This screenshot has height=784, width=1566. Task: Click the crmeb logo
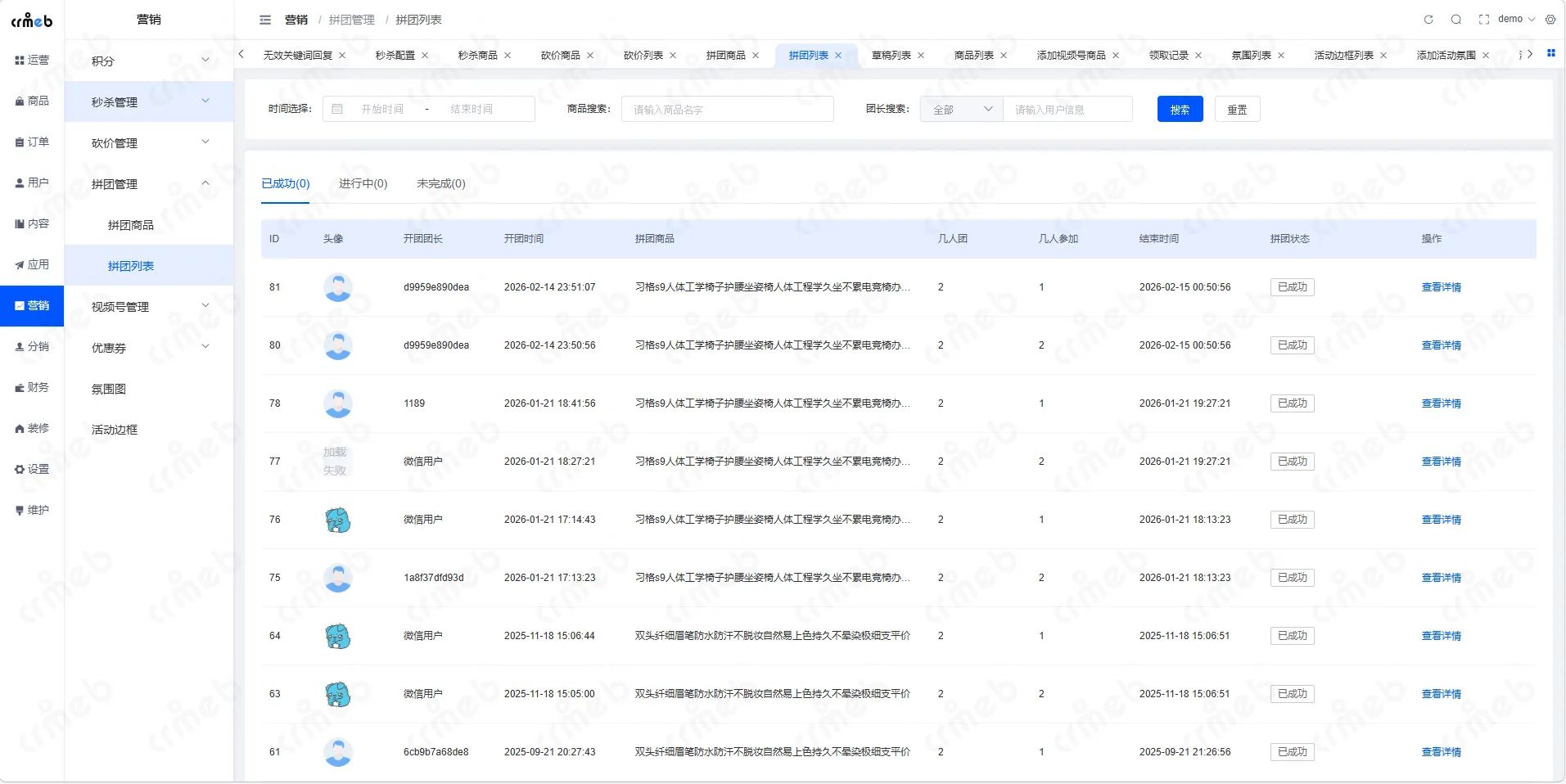tap(32, 20)
